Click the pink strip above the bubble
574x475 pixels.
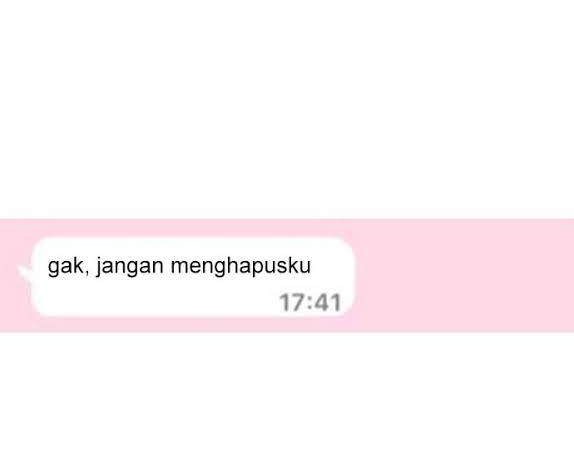287,227
